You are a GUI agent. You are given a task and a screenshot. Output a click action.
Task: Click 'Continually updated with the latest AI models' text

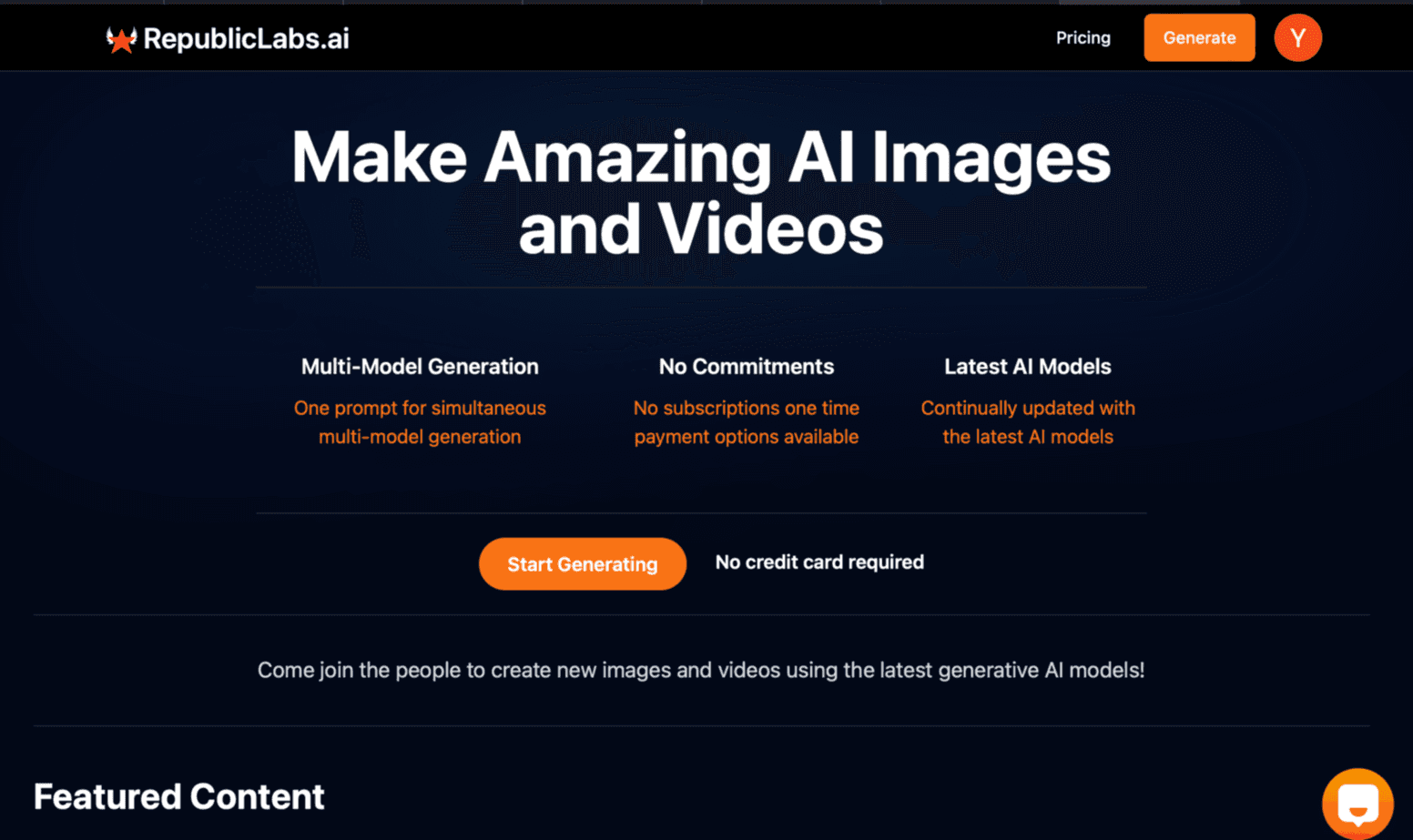coord(1027,422)
